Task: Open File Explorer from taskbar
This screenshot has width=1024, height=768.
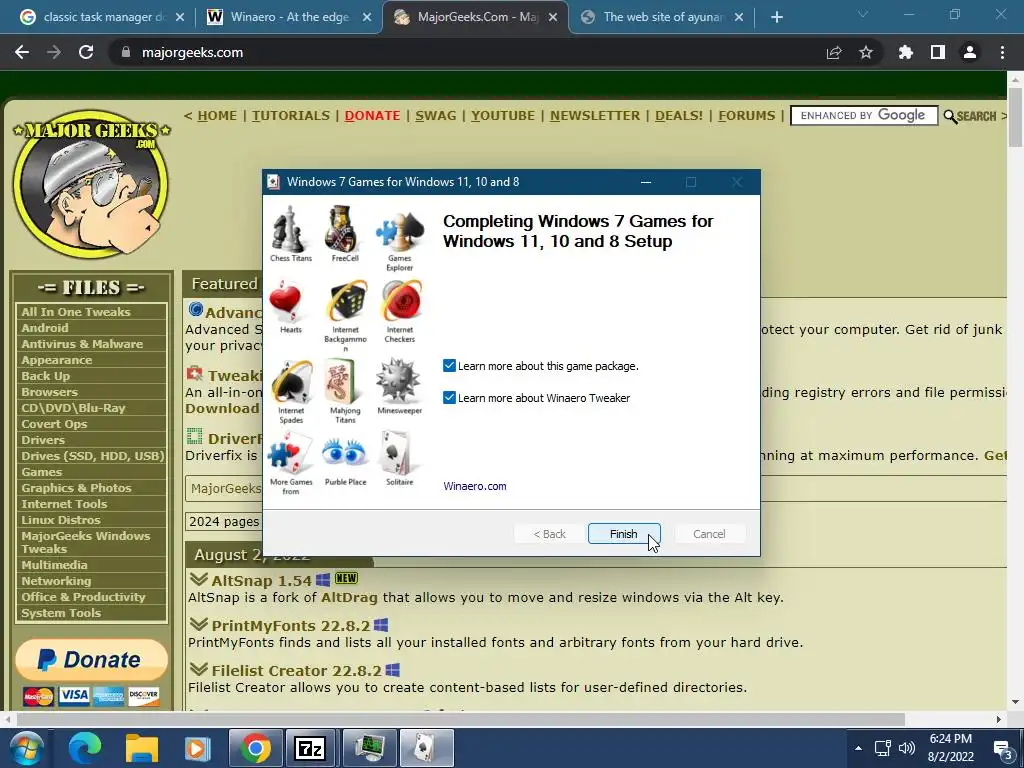Action: click(142, 748)
